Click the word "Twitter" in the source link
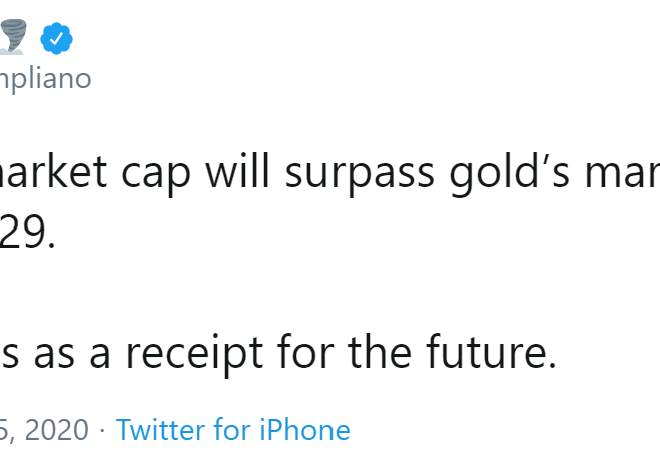Screen dimensions: 660x454 162,430
